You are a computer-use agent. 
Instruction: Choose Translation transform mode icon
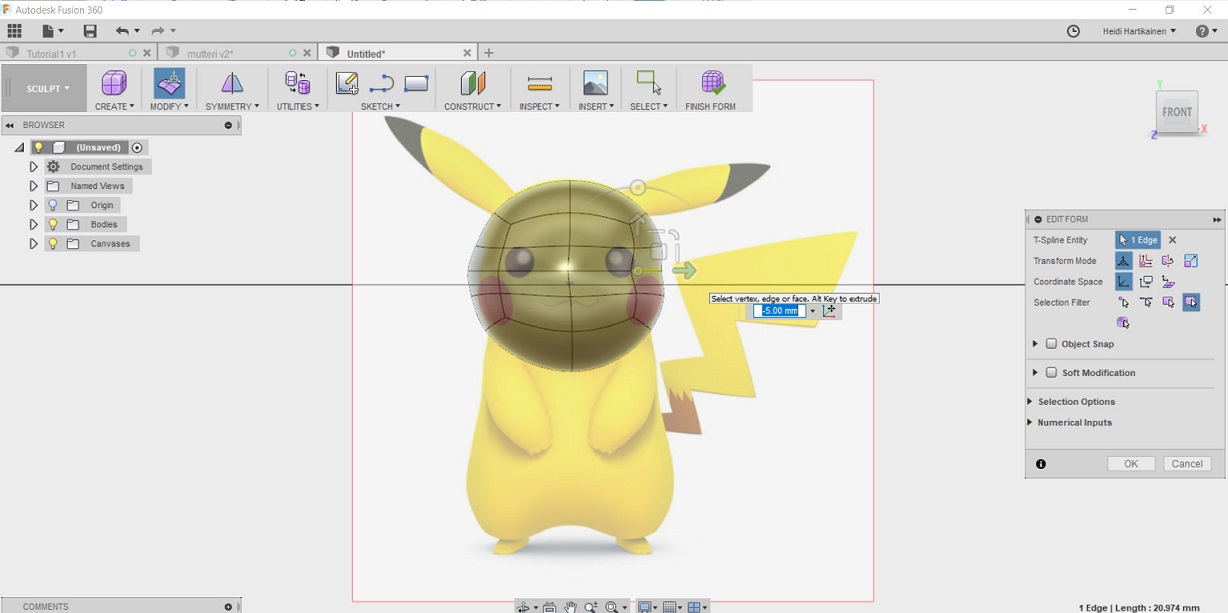1146,261
